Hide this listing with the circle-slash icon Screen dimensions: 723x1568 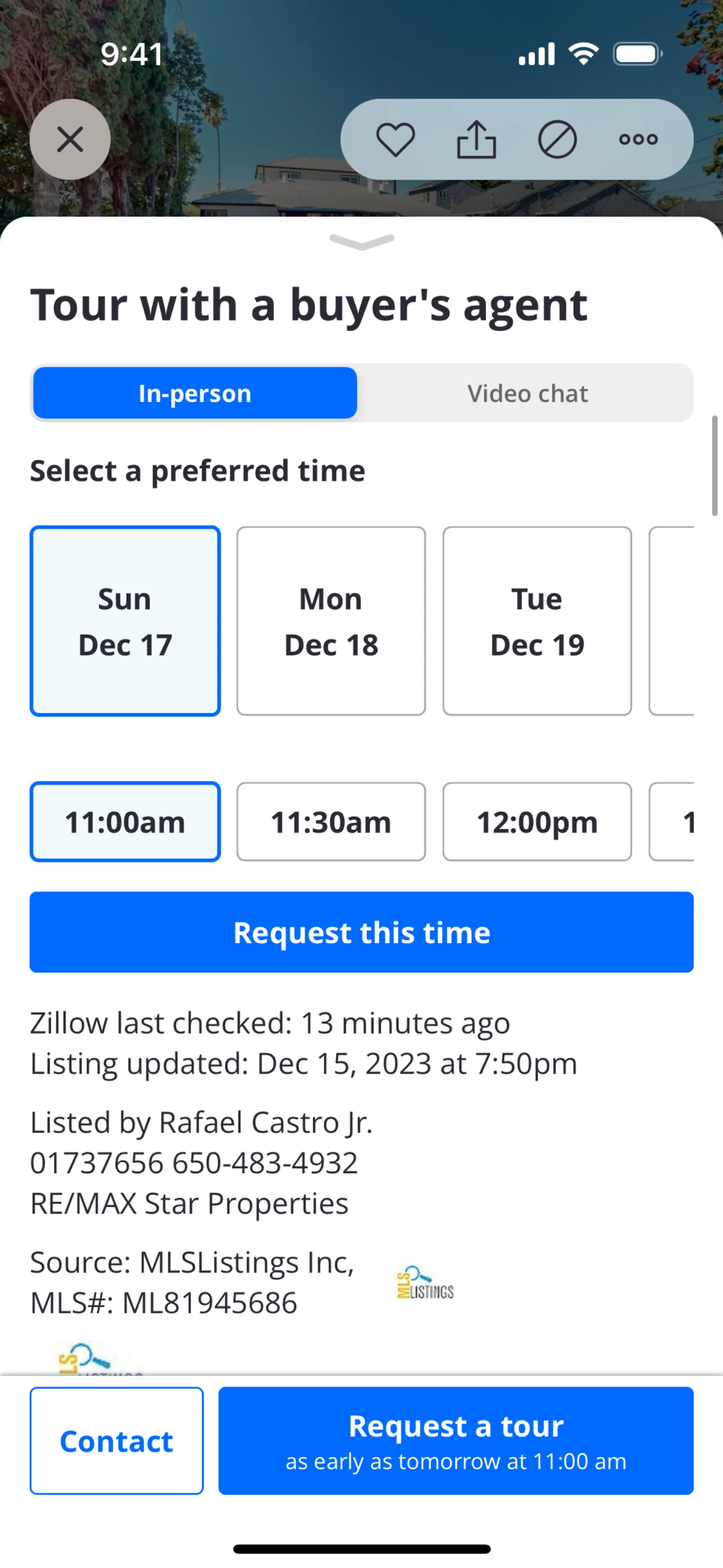(x=557, y=139)
